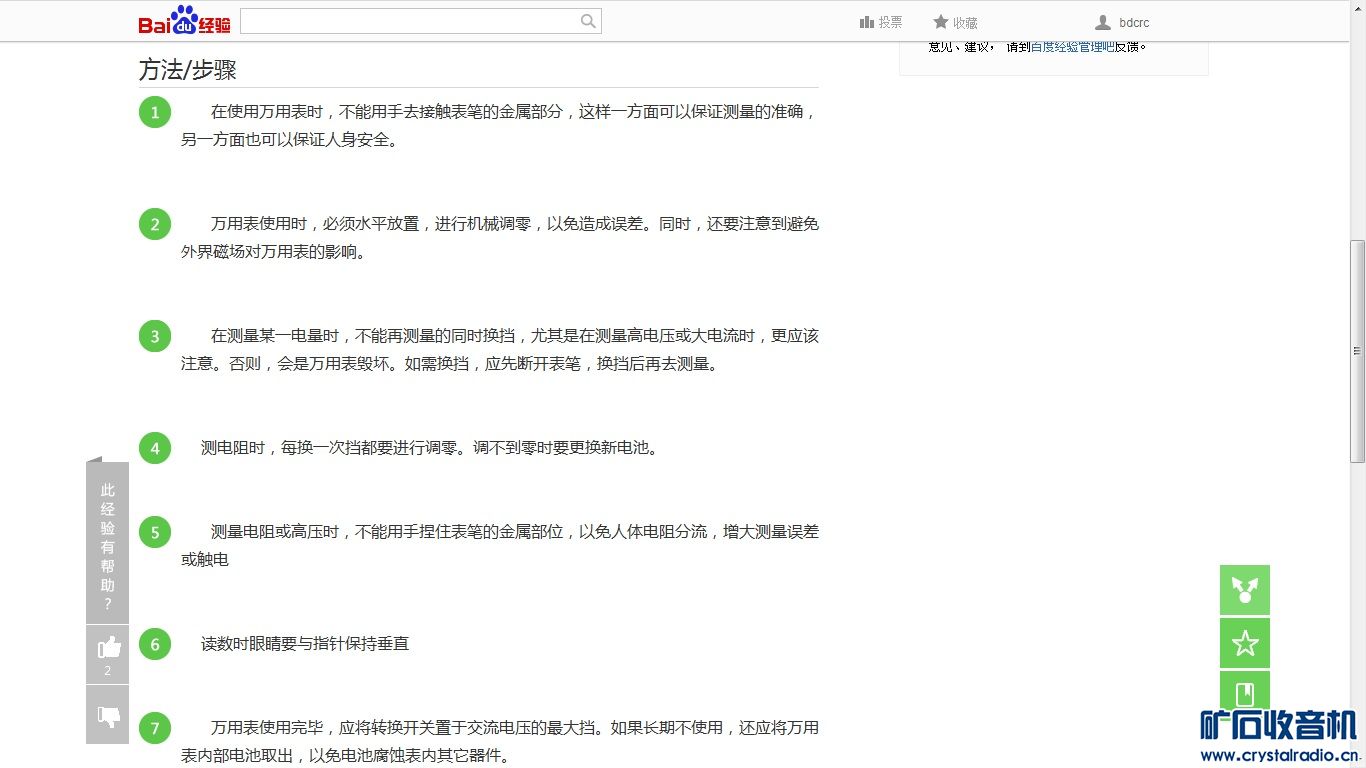Image resolution: width=1366 pixels, height=768 pixels.
Task: Open the bdcrc user account link
Action: [1123, 22]
